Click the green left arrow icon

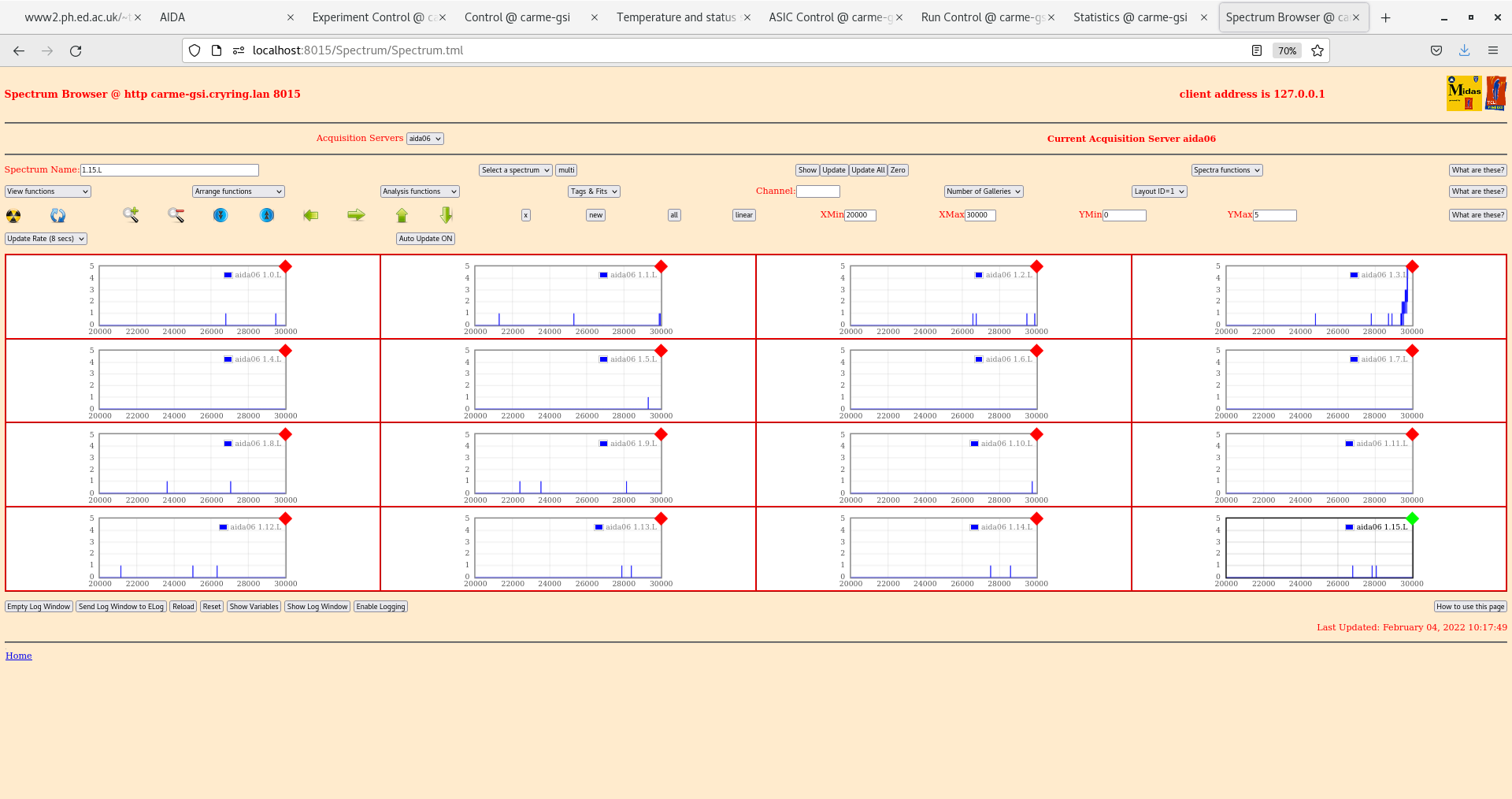[x=310, y=214]
